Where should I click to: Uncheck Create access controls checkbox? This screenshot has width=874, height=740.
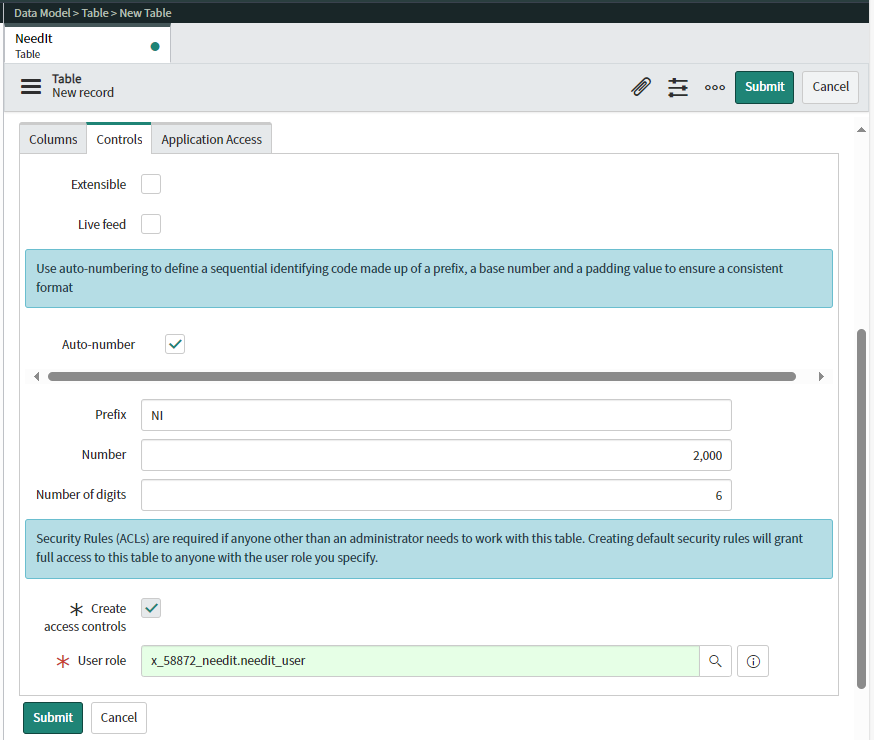pyautogui.click(x=150, y=608)
